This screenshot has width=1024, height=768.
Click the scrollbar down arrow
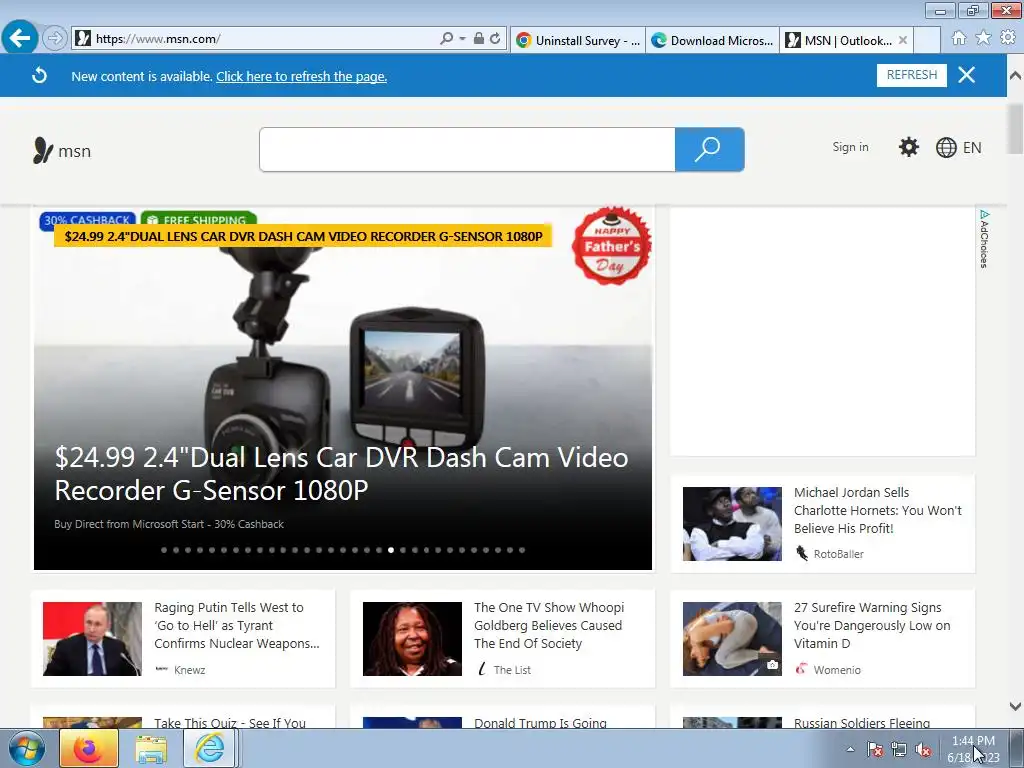pyautogui.click(x=1015, y=706)
